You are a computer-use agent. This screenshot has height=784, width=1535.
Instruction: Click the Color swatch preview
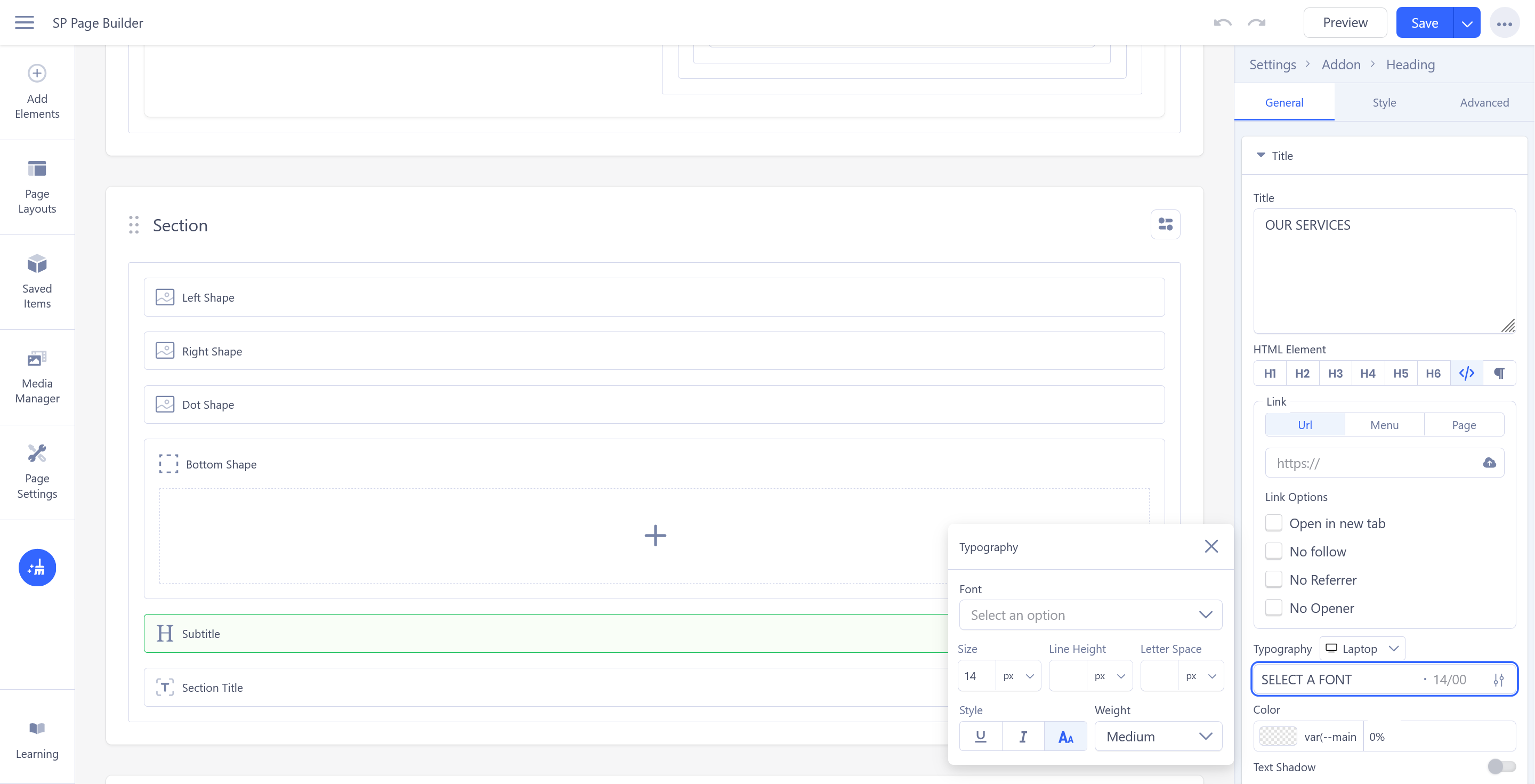pos(1278,737)
